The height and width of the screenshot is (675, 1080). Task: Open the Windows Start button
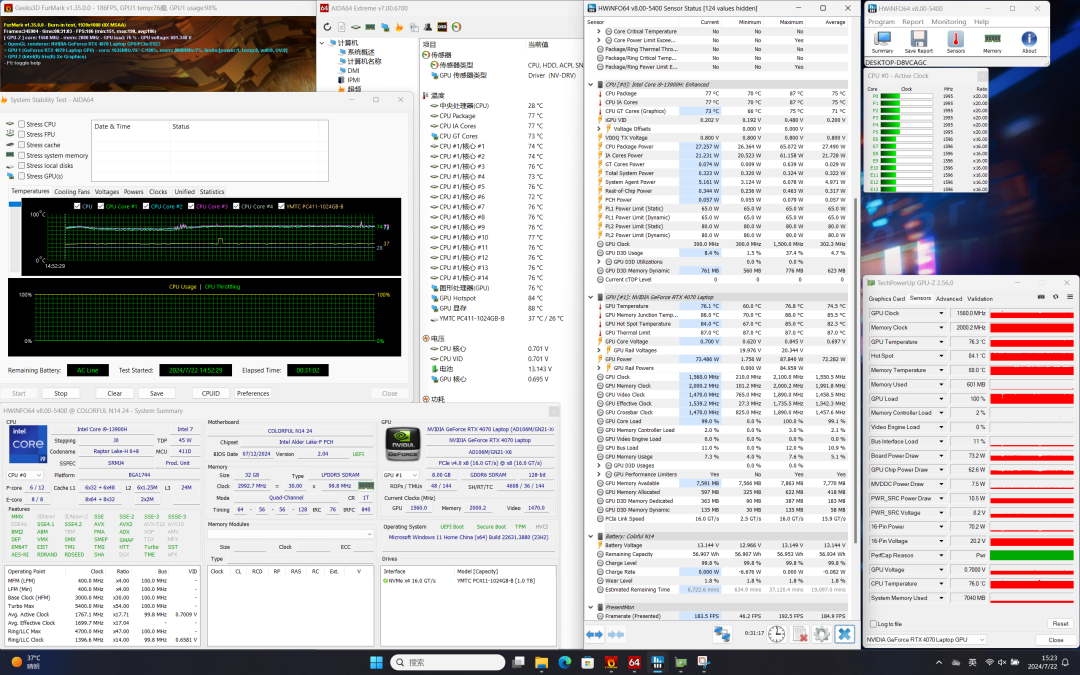(377, 662)
